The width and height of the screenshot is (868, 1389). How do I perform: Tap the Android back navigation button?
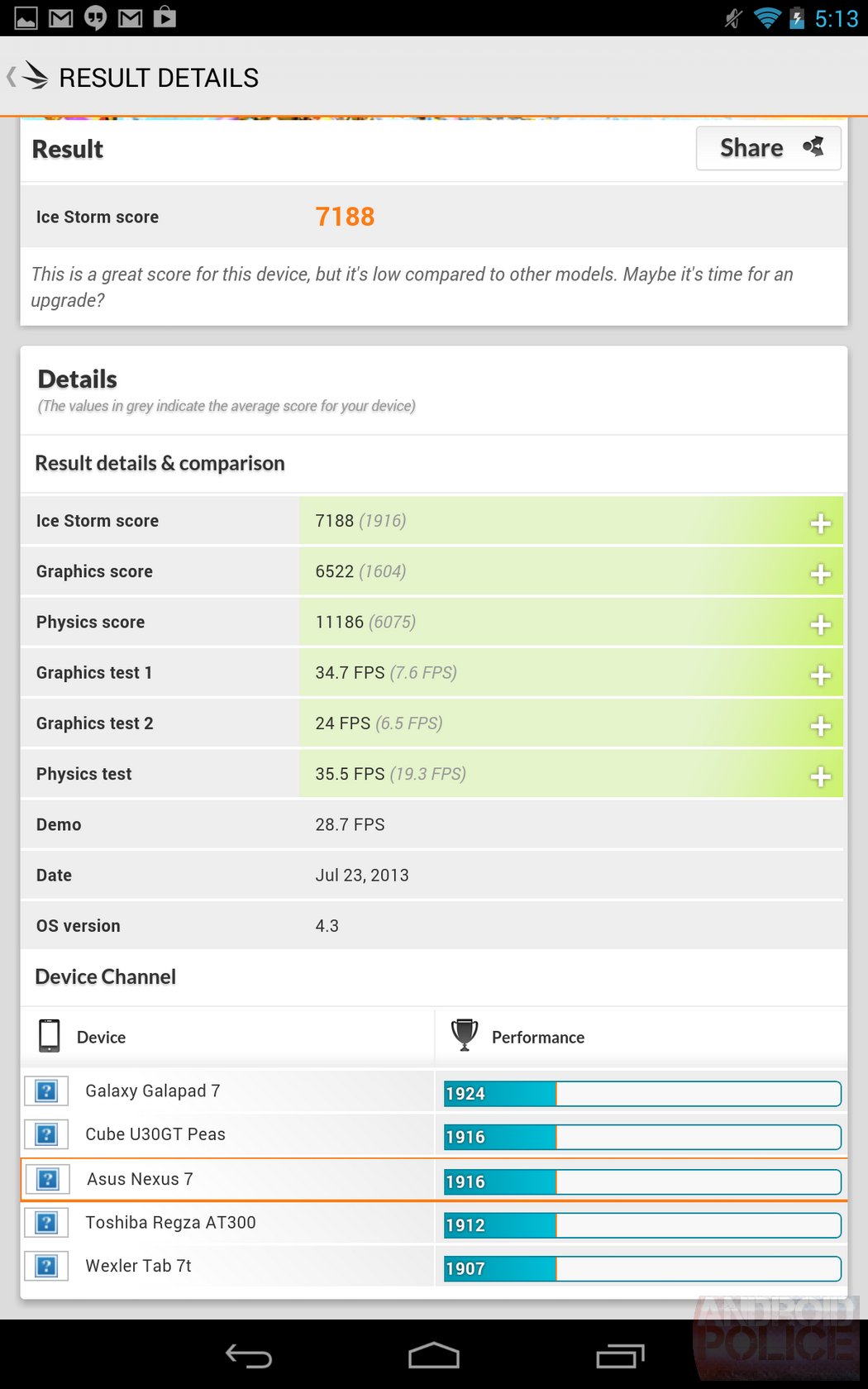point(249,1356)
